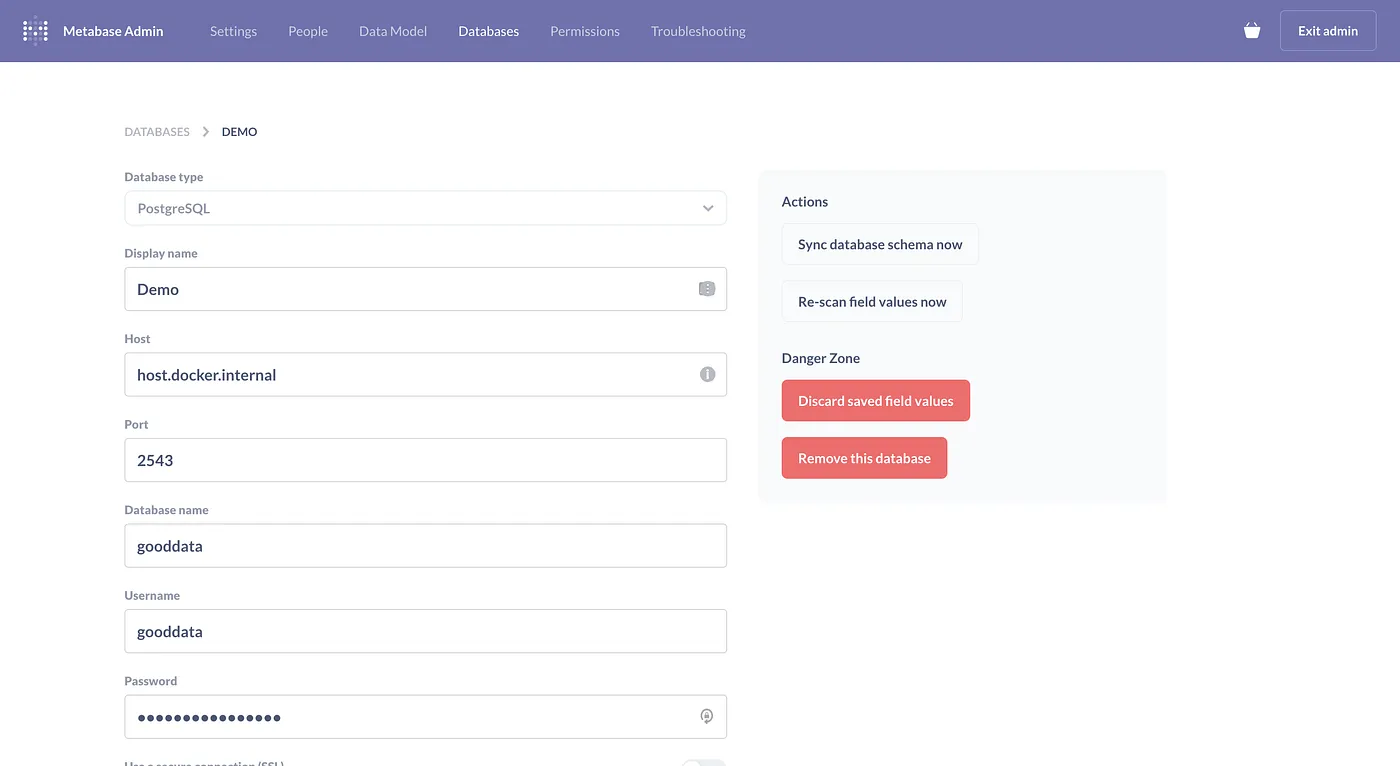The image size is (1400, 766).
Task: Click the Metabase logo icon
Action: [35, 30]
